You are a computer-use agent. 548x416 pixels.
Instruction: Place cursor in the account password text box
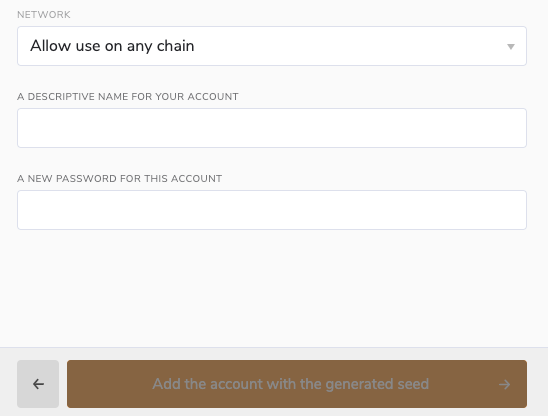272,210
